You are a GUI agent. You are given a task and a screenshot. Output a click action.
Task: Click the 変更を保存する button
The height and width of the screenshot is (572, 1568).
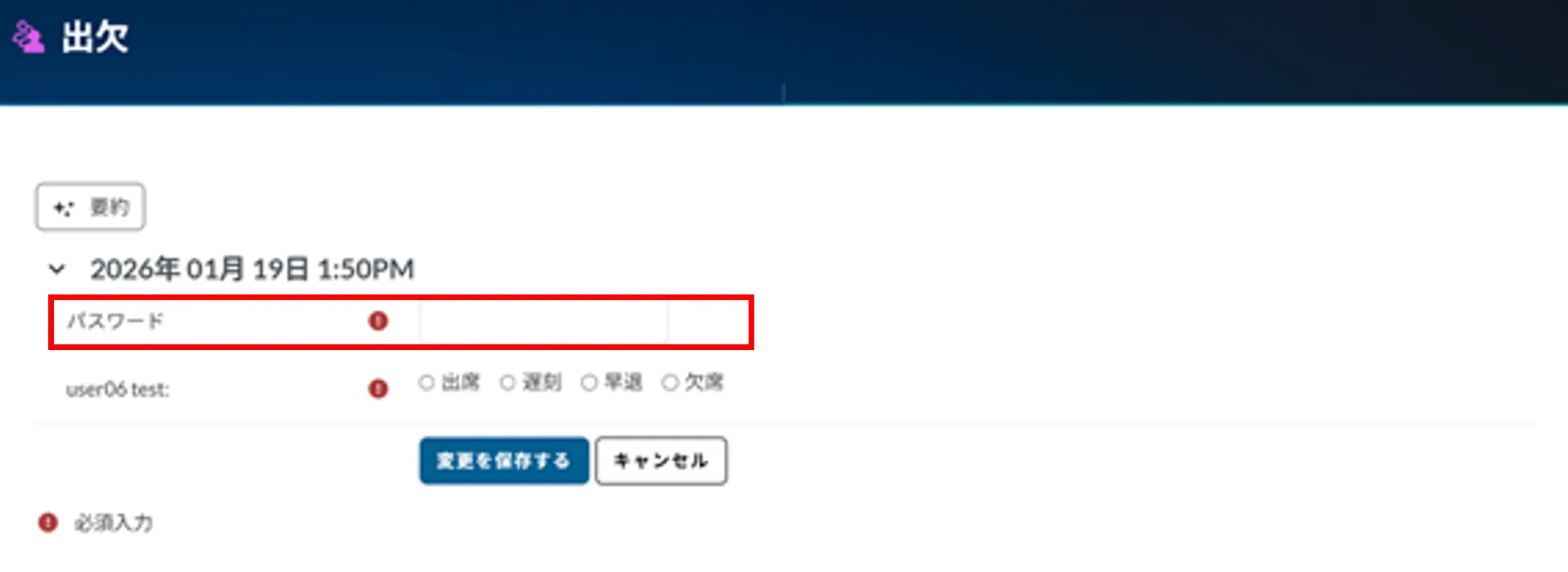coord(504,461)
